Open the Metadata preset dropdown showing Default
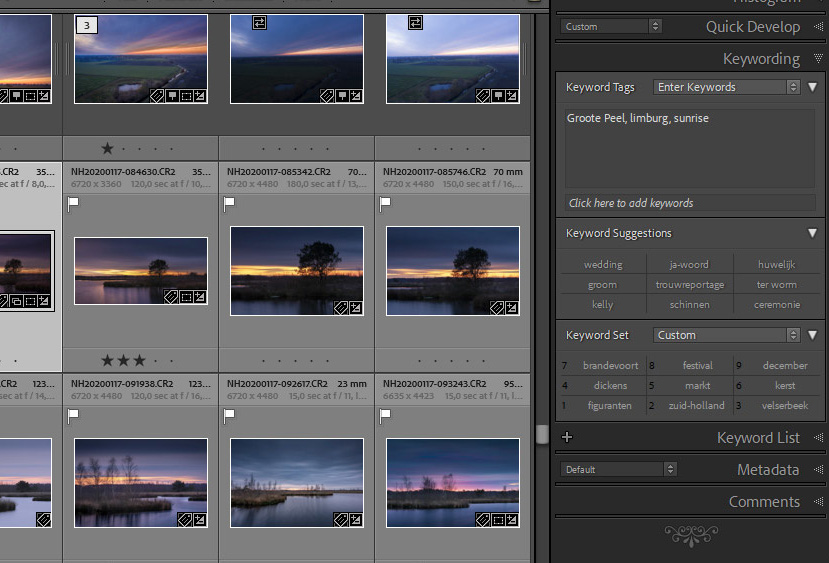 click(x=618, y=469)
